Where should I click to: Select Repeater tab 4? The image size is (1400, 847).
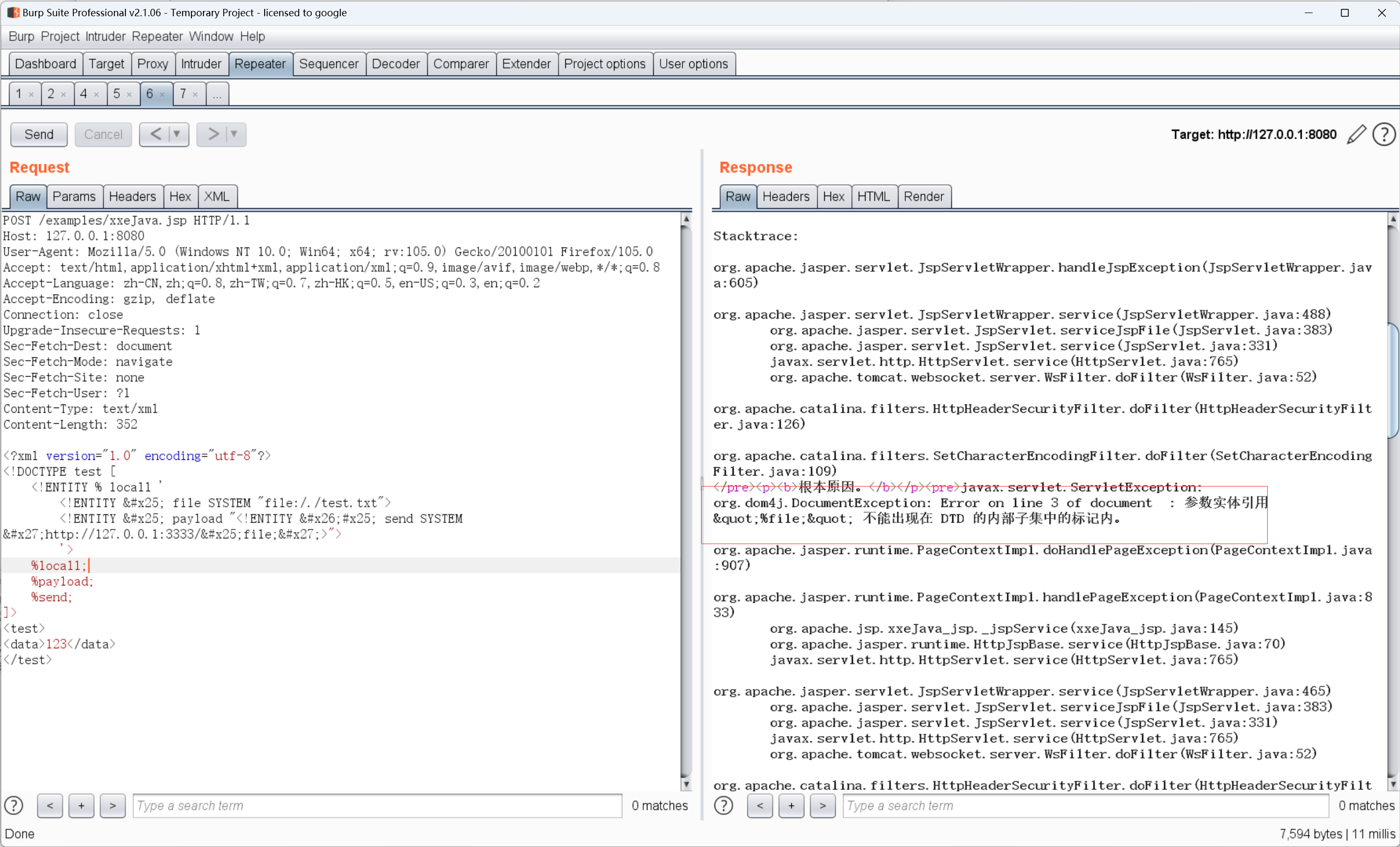coord(84,94)
